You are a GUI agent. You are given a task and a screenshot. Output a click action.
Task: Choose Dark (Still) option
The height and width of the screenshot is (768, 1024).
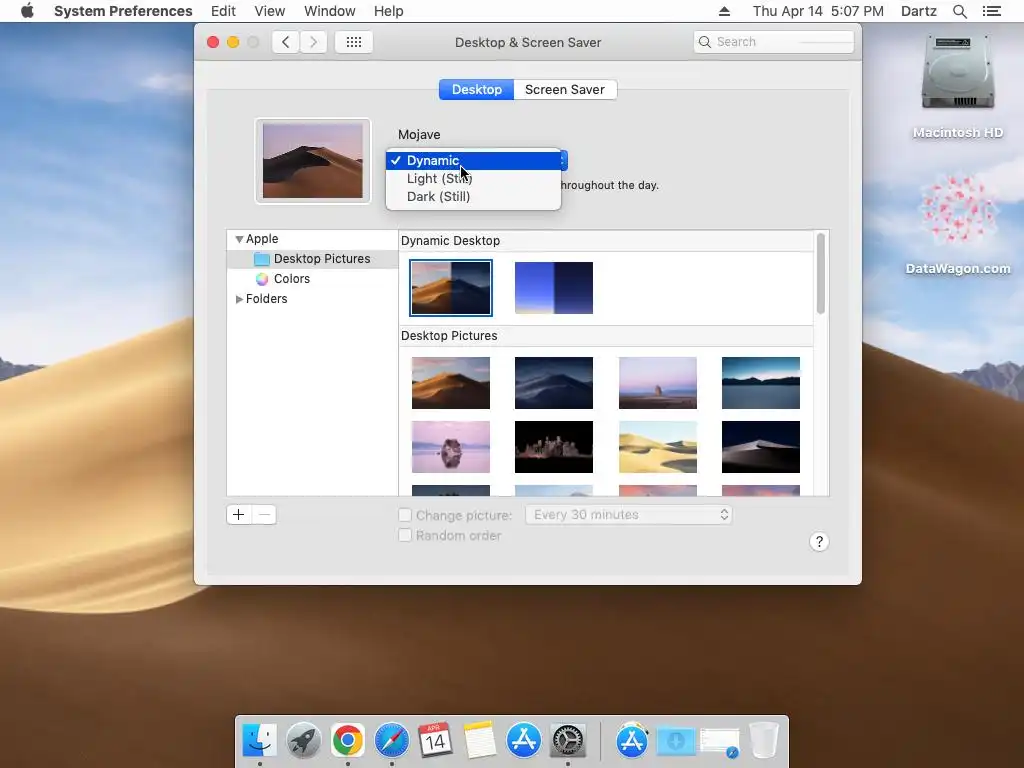473,197
